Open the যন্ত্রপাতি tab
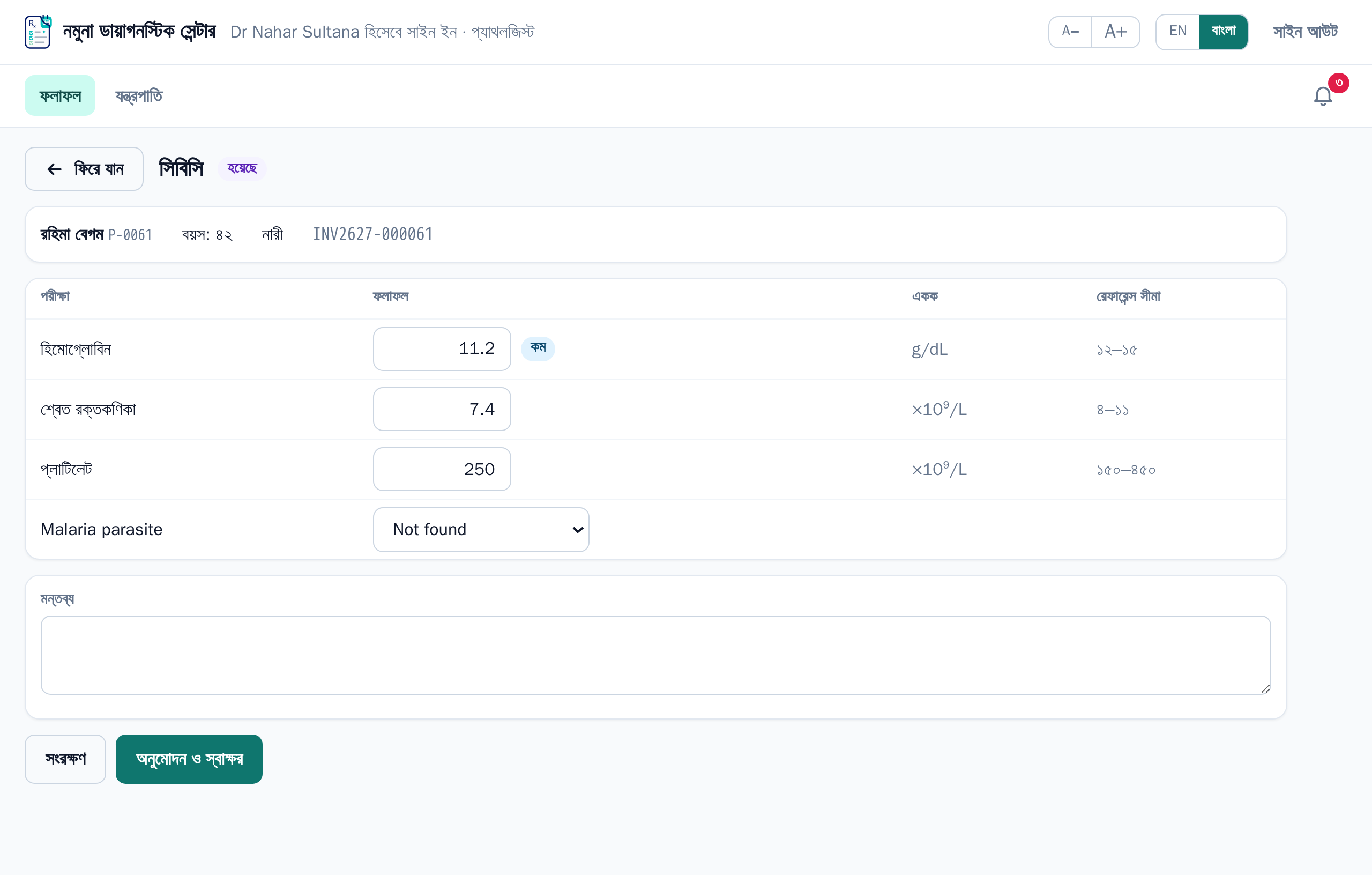This screenshot has width=1372, height=875. pos(139,96)
